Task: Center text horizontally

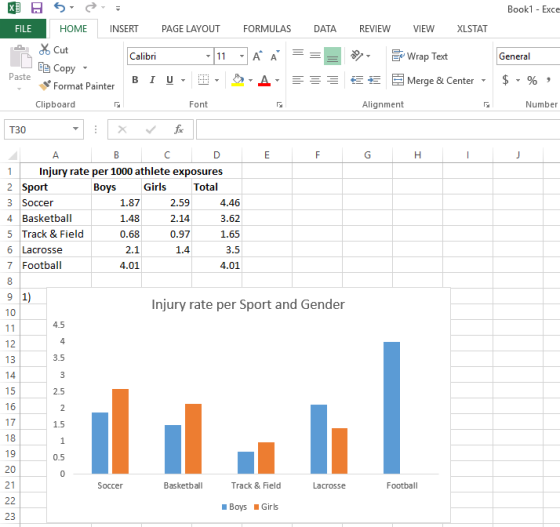Action: (315, 80)
